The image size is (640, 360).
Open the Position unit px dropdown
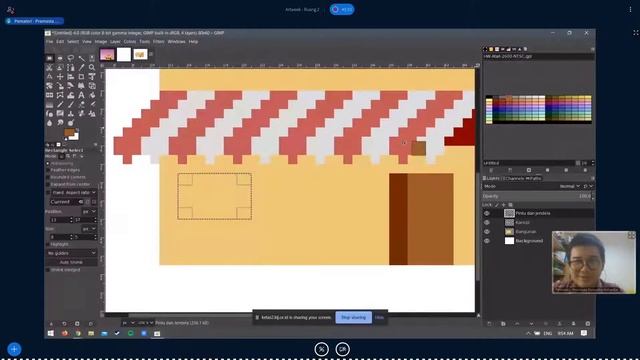click(x=89, y=211)
